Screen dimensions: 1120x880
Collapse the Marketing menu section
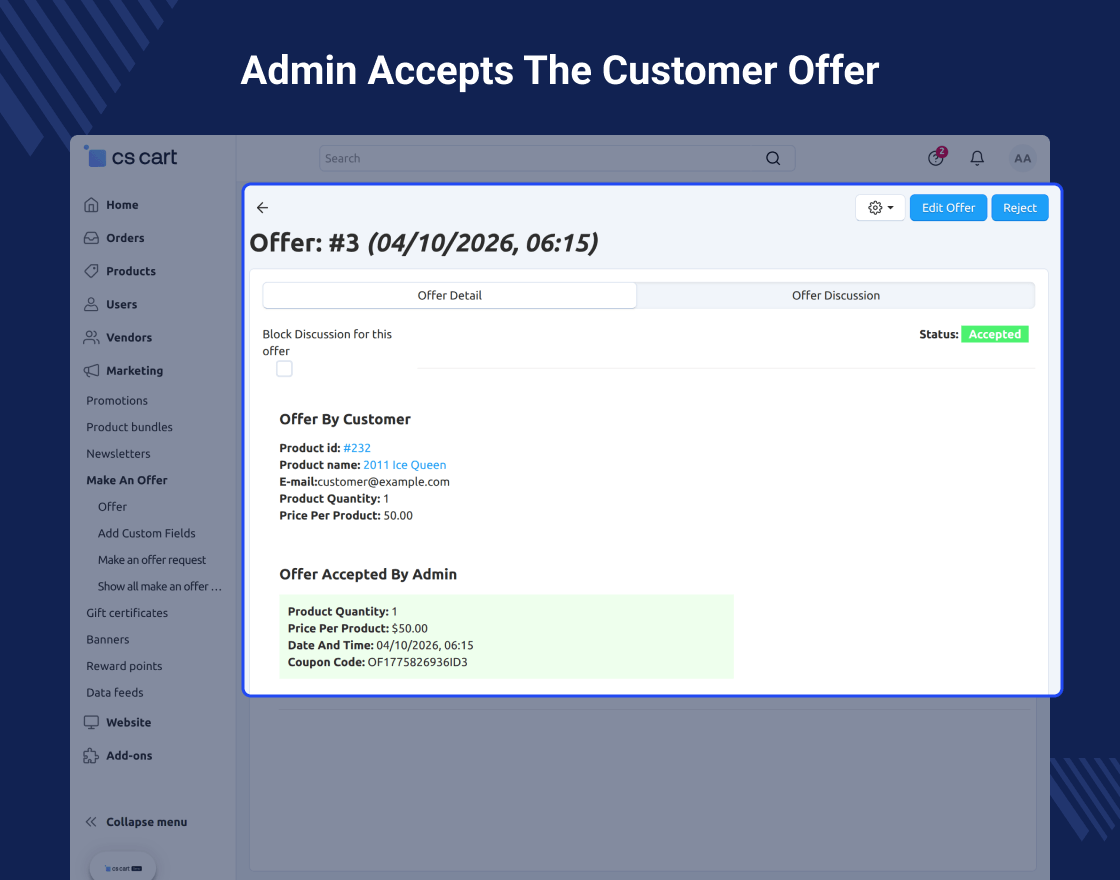[x=134, y=371]
